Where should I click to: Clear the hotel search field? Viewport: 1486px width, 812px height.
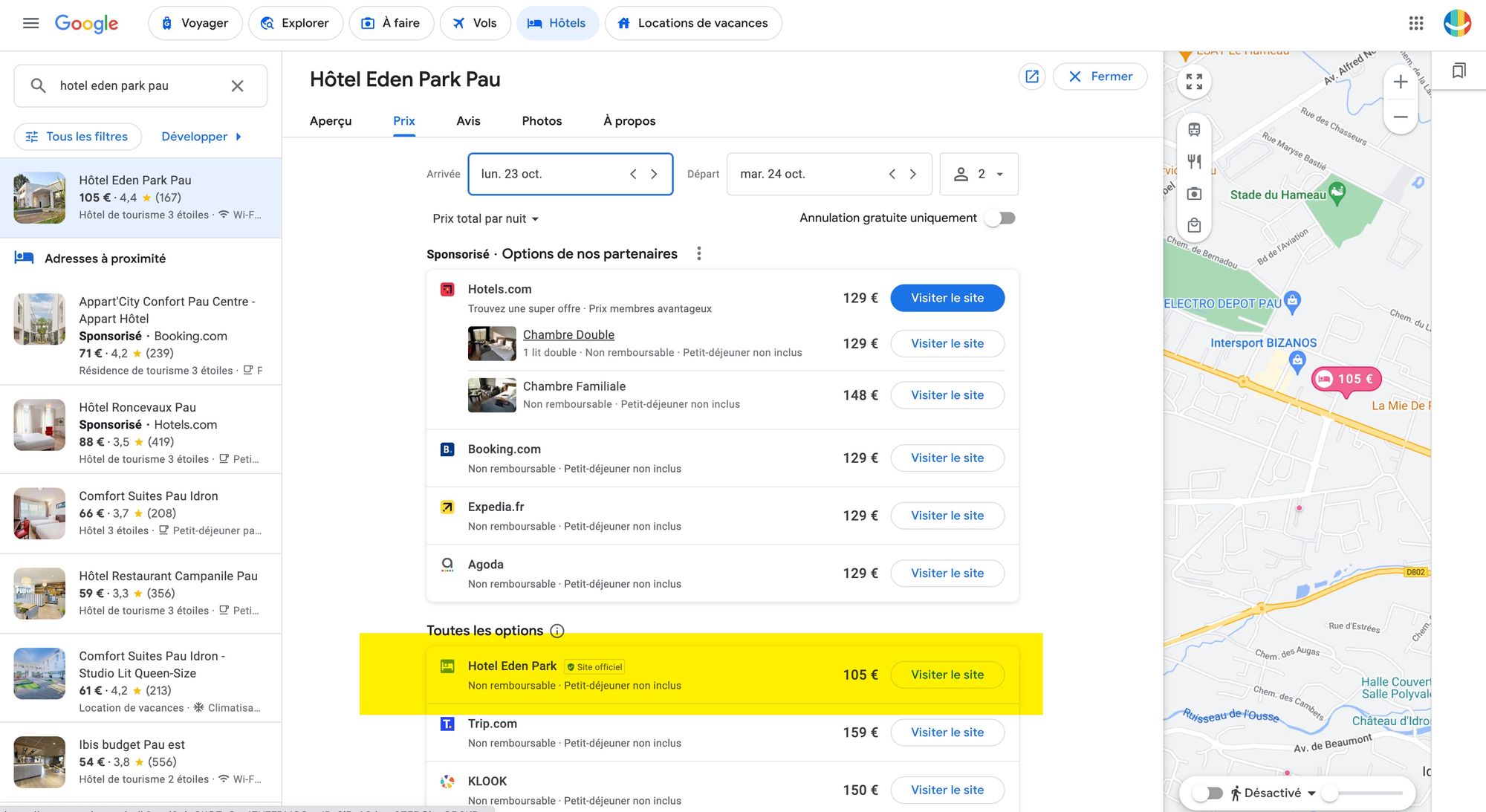pos(237,86)
